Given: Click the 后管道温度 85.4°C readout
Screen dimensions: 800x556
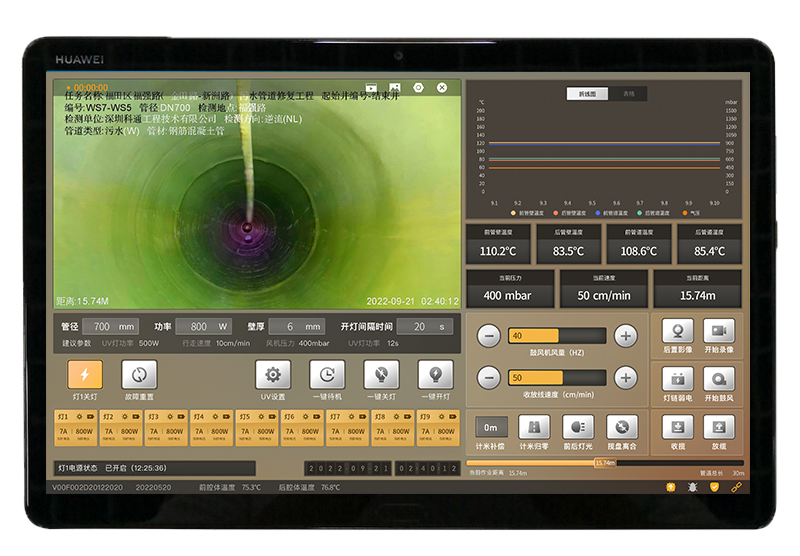Looking at the screenshot, I should tap(710, 244).
